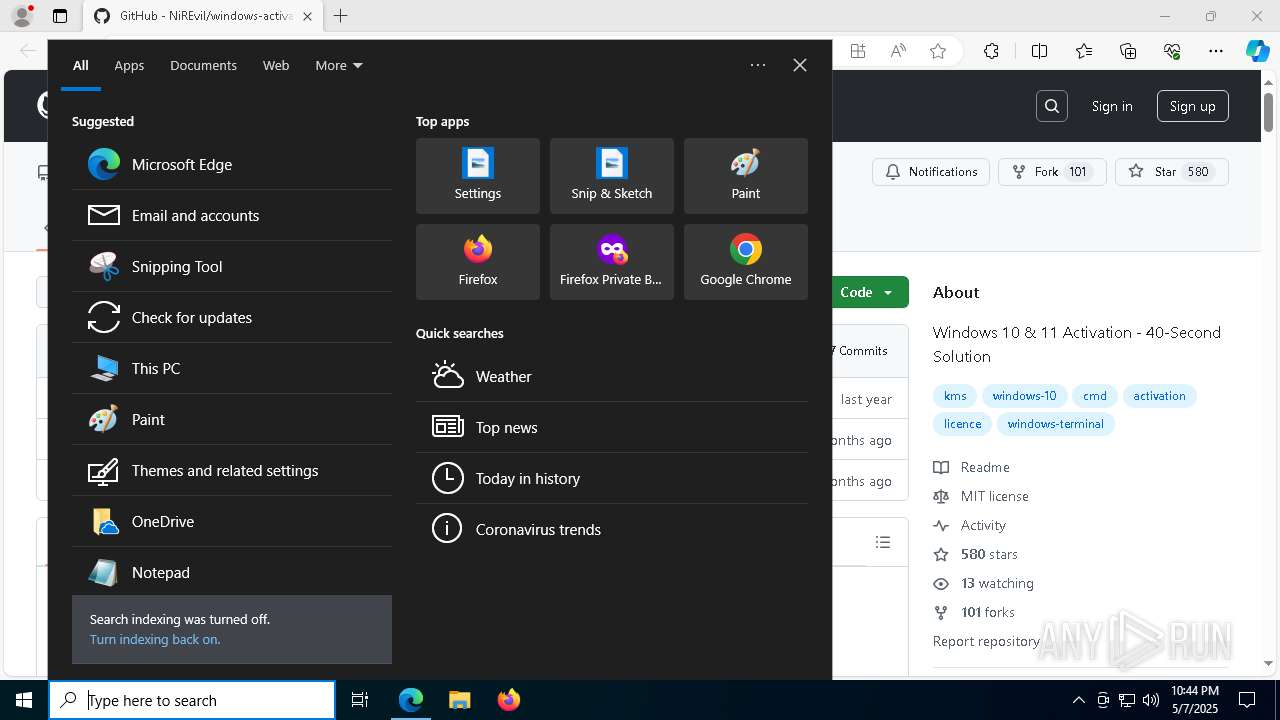Open the Coronavirus trends quick search
Viewport: 1280px width, 720px height.
point(612,529)
